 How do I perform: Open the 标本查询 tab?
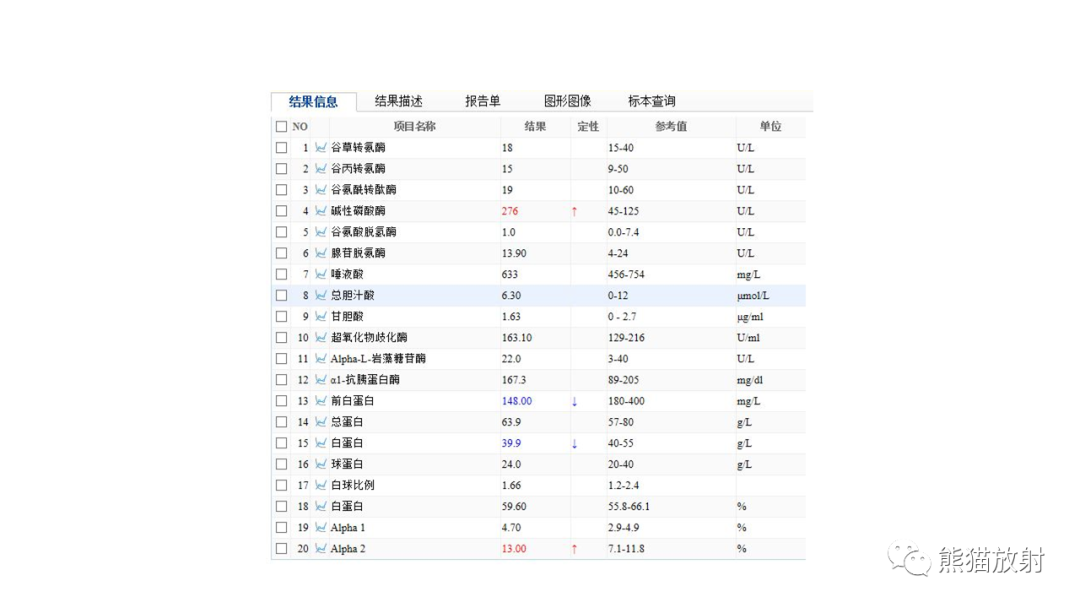651,100
